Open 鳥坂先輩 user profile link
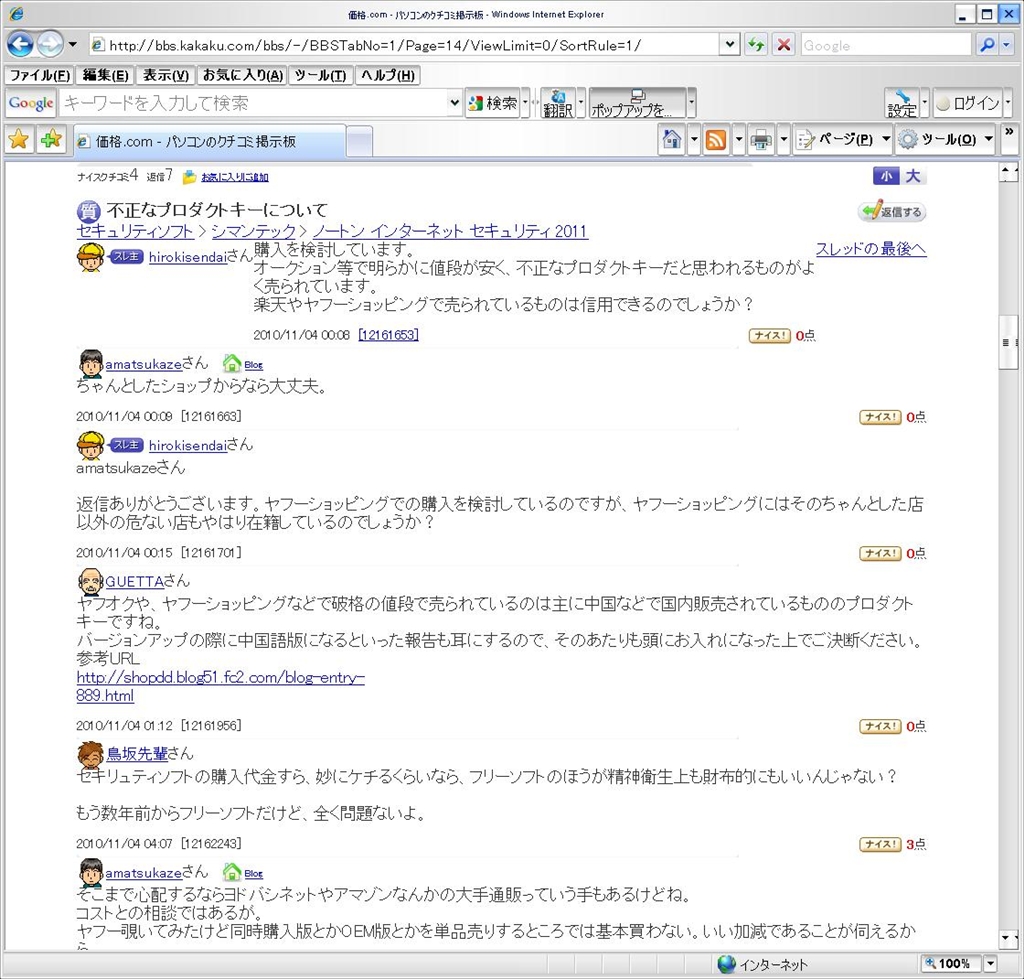This screenshot has height=979, width=1024. 137,754
